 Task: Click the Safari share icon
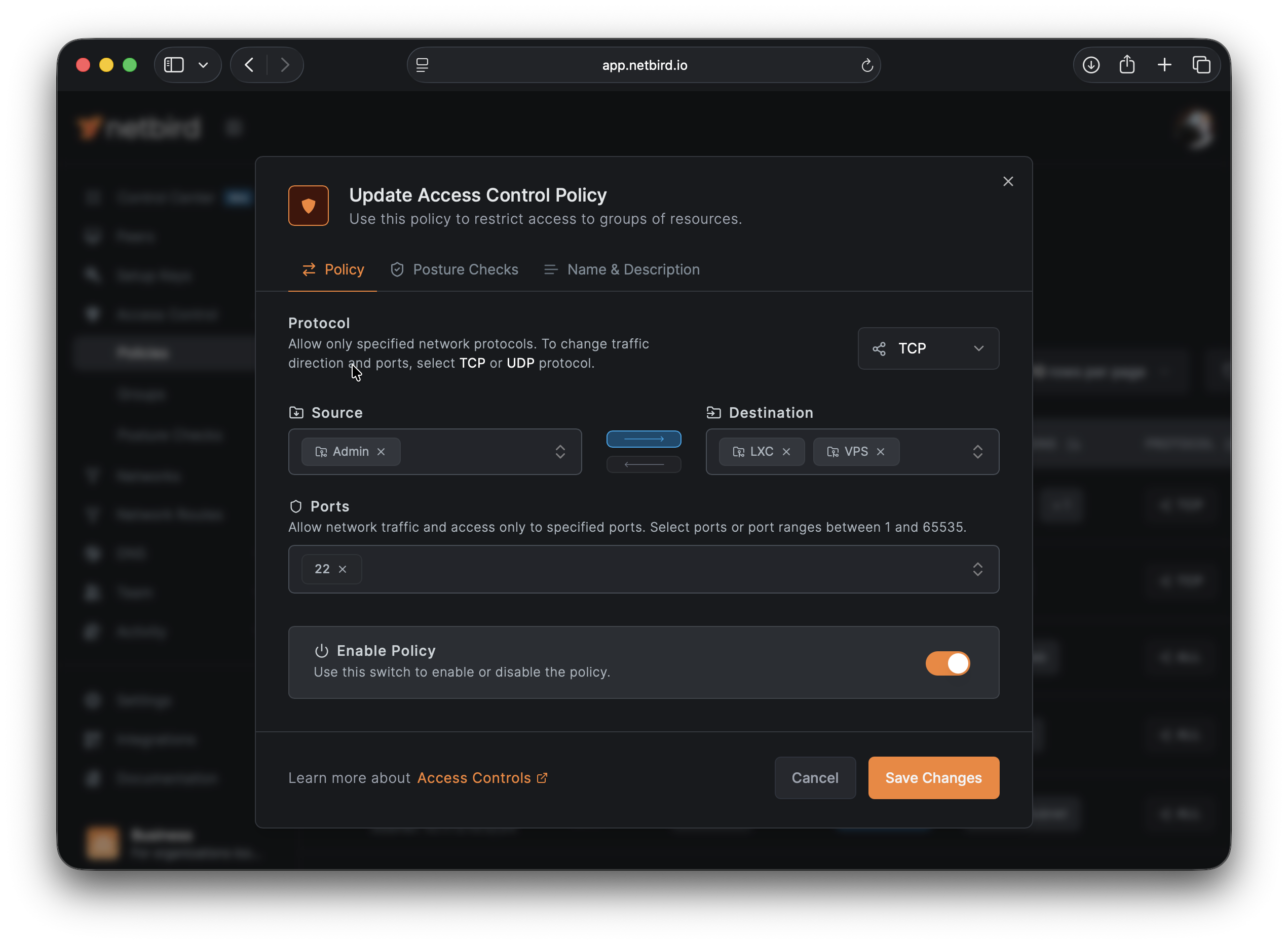1127,65
